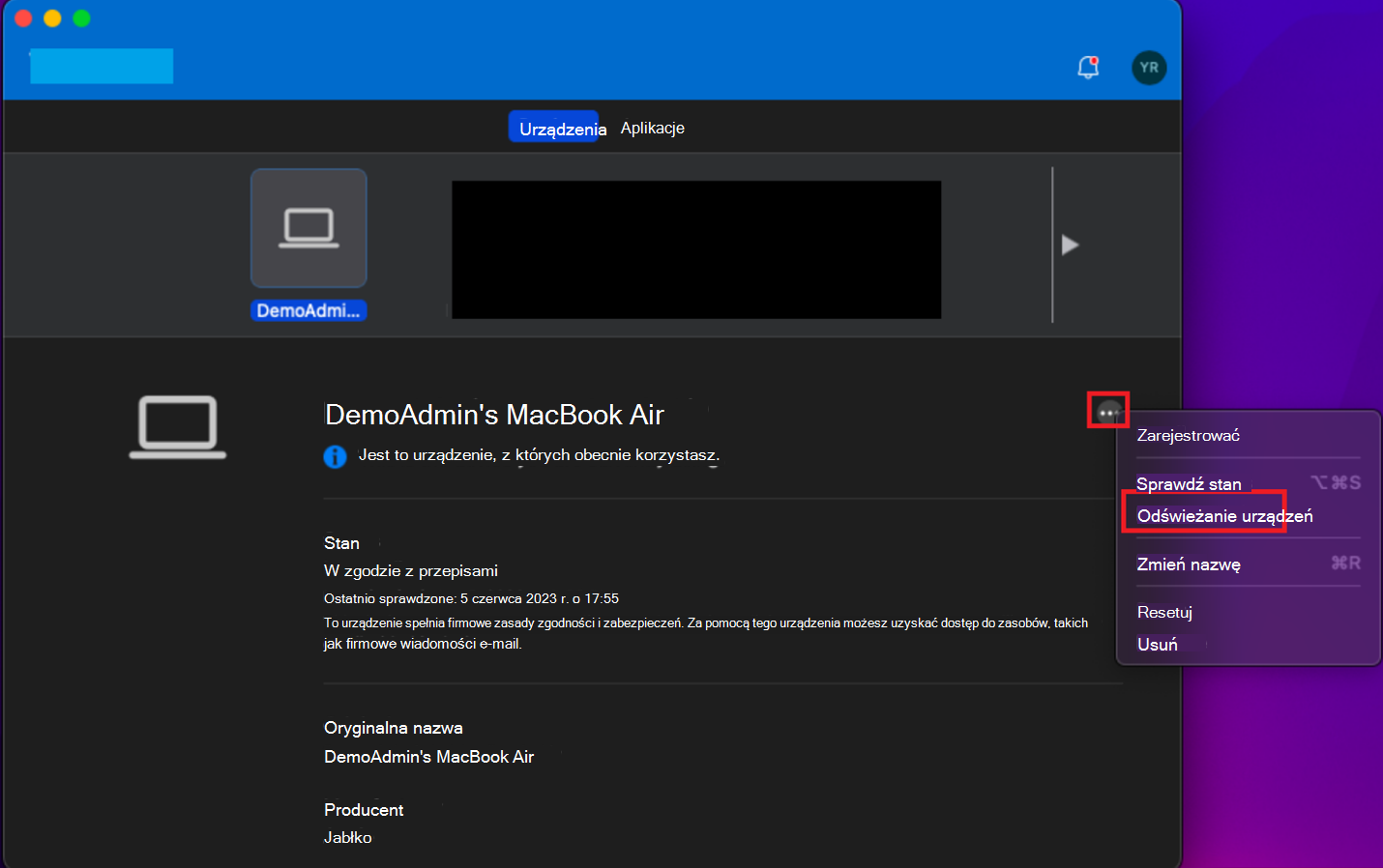Viewport: 1383px width, 868px height.
Task: Click the 'Jest to urządzenie' notice text
Action: [x=539, y=455]
